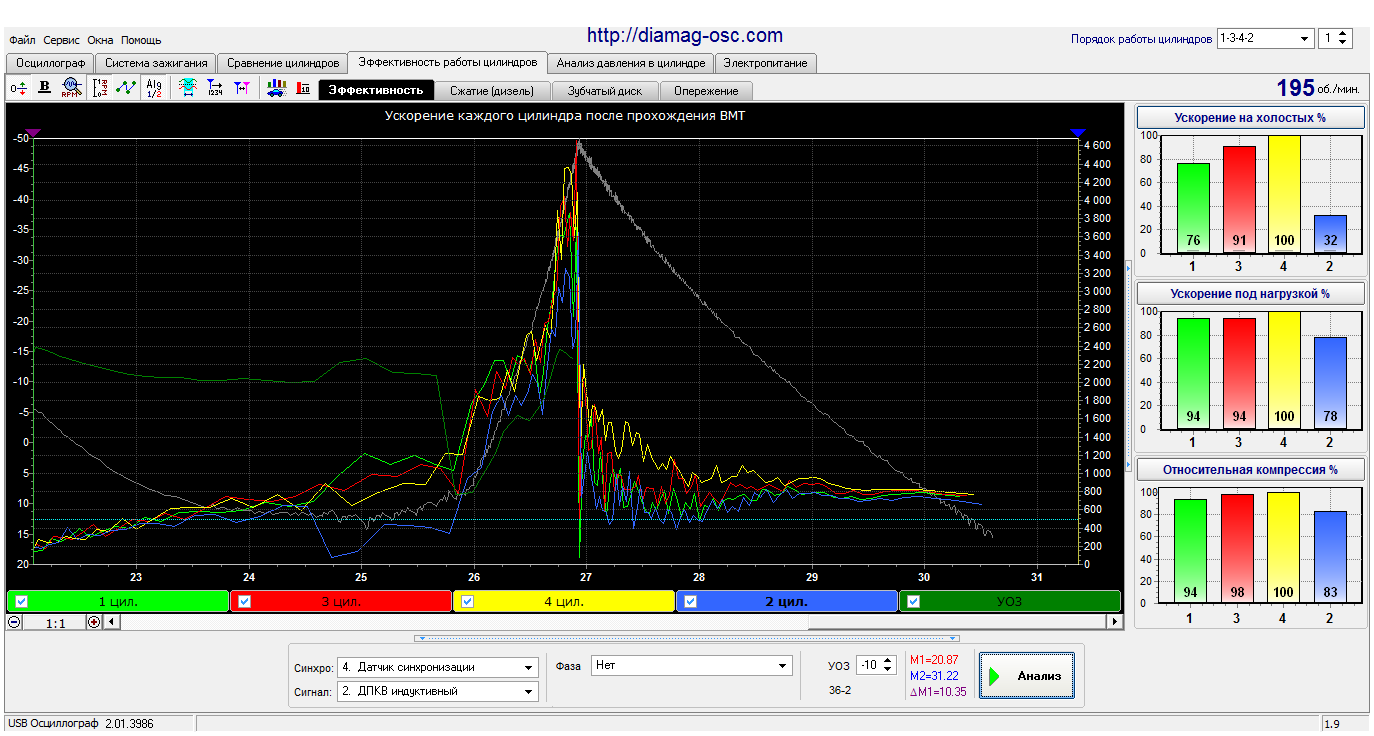Image resolution: width=1374 pixels, height=736 pixels.
Task: Click the 1:1 zoom reset button
Action: 55,622
